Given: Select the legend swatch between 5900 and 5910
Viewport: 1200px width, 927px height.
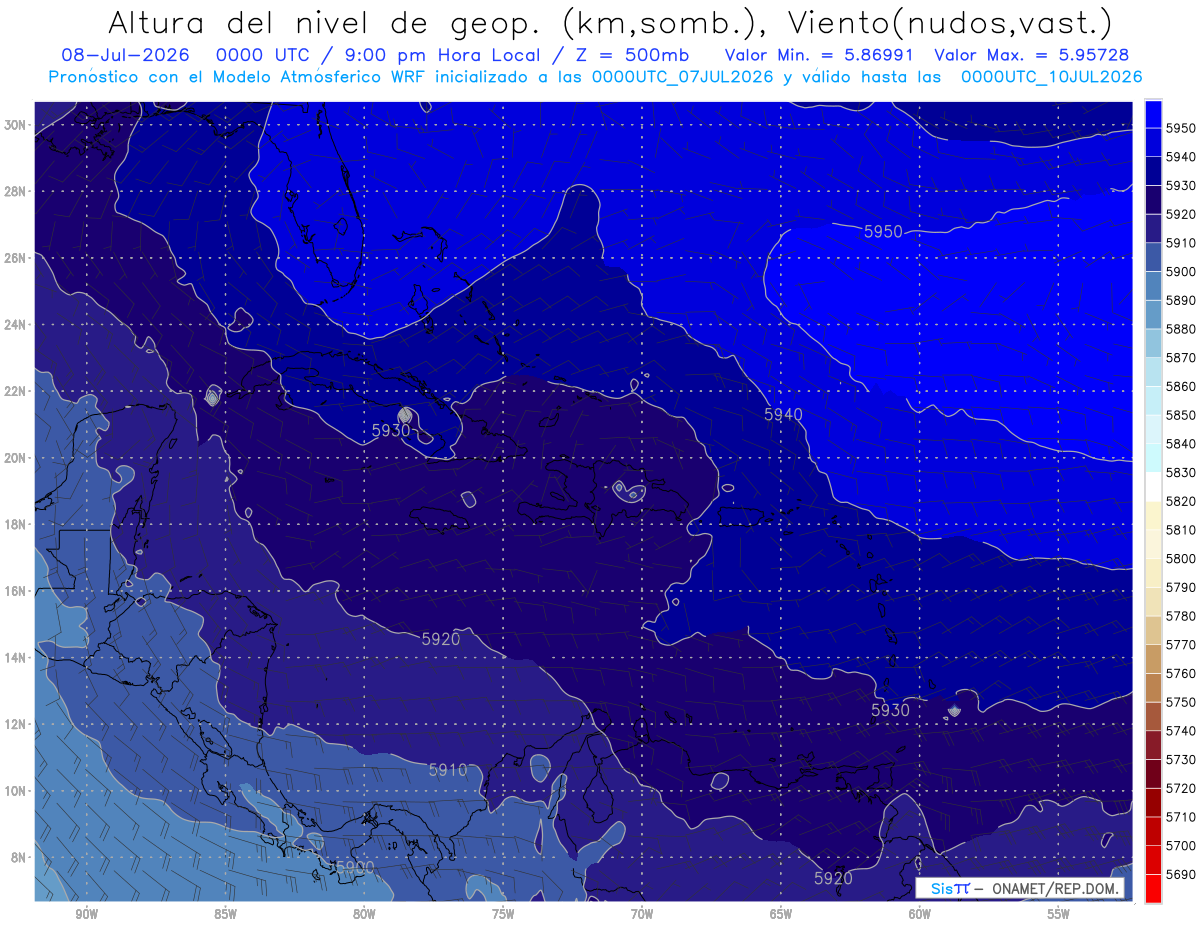Looking at the screenshot, I should [x=1153, y=257].
